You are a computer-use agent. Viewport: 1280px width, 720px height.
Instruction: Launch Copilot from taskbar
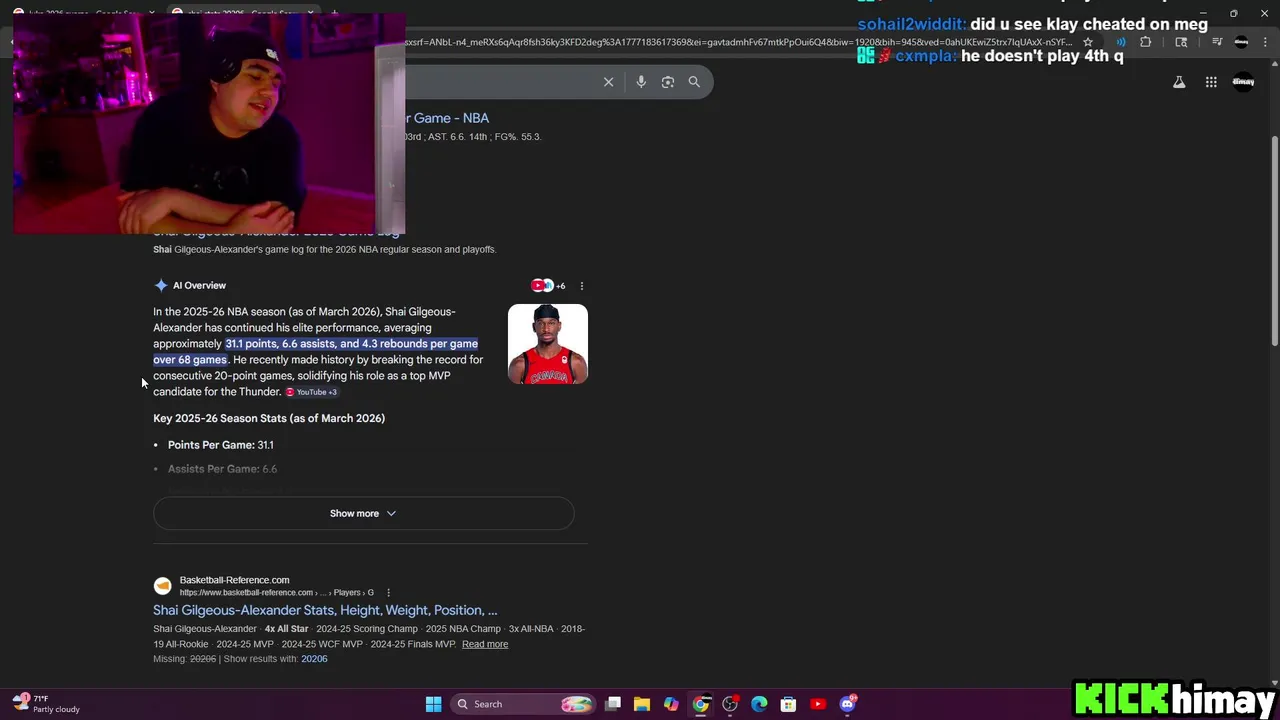(x=671, y=704)
